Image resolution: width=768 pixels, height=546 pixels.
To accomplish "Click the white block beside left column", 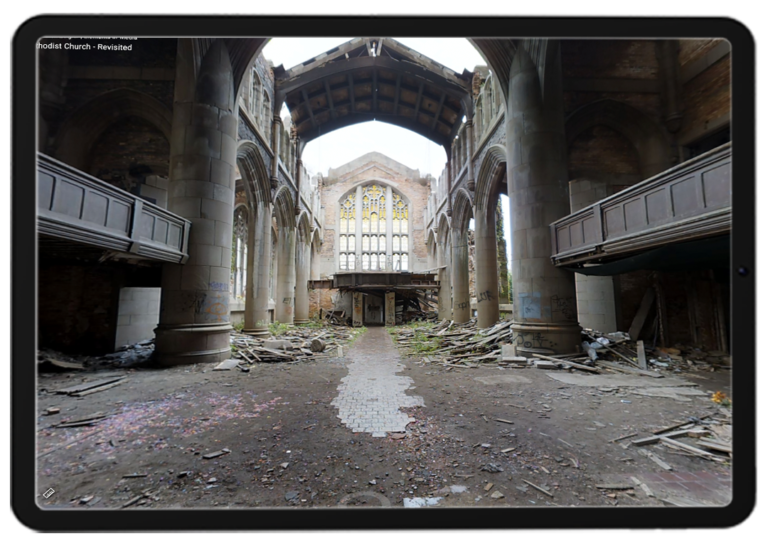I will [137, 316].
